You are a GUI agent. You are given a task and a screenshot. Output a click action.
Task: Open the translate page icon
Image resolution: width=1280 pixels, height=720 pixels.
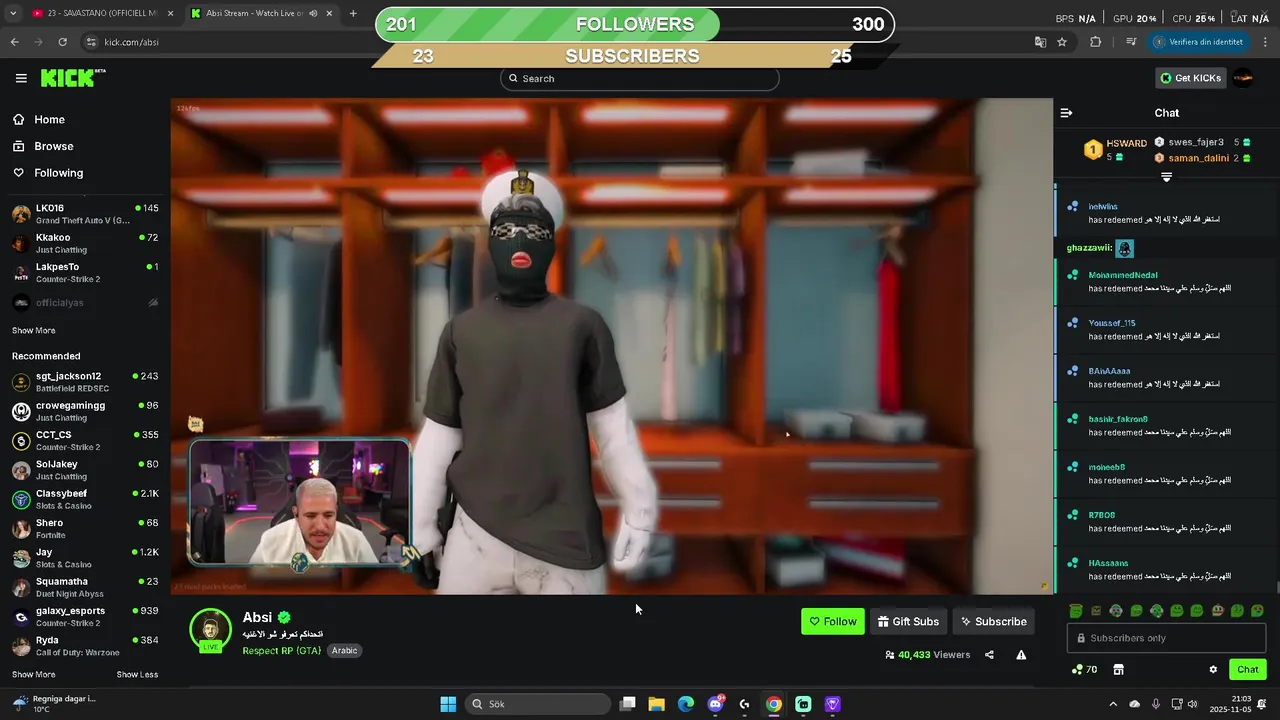pyautogui.click(x=1040, y=42)
